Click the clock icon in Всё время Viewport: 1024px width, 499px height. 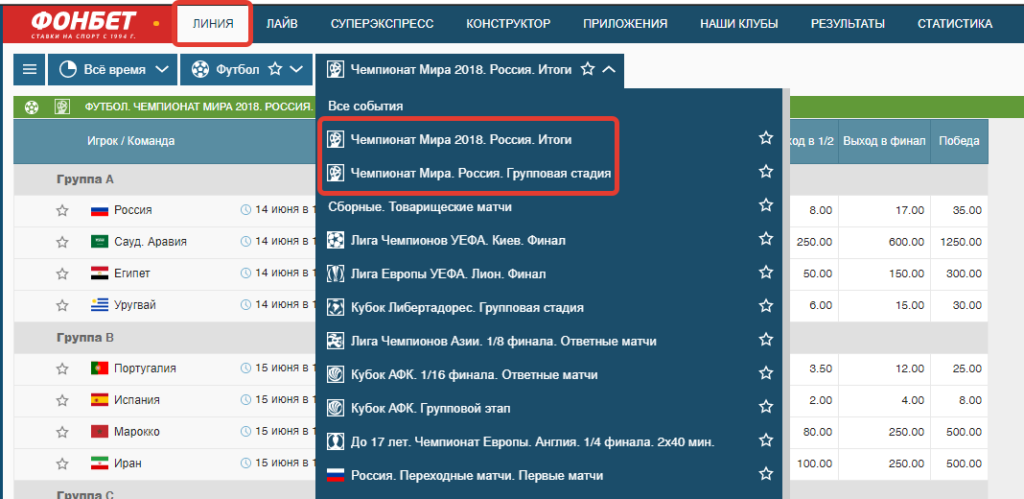68,69
